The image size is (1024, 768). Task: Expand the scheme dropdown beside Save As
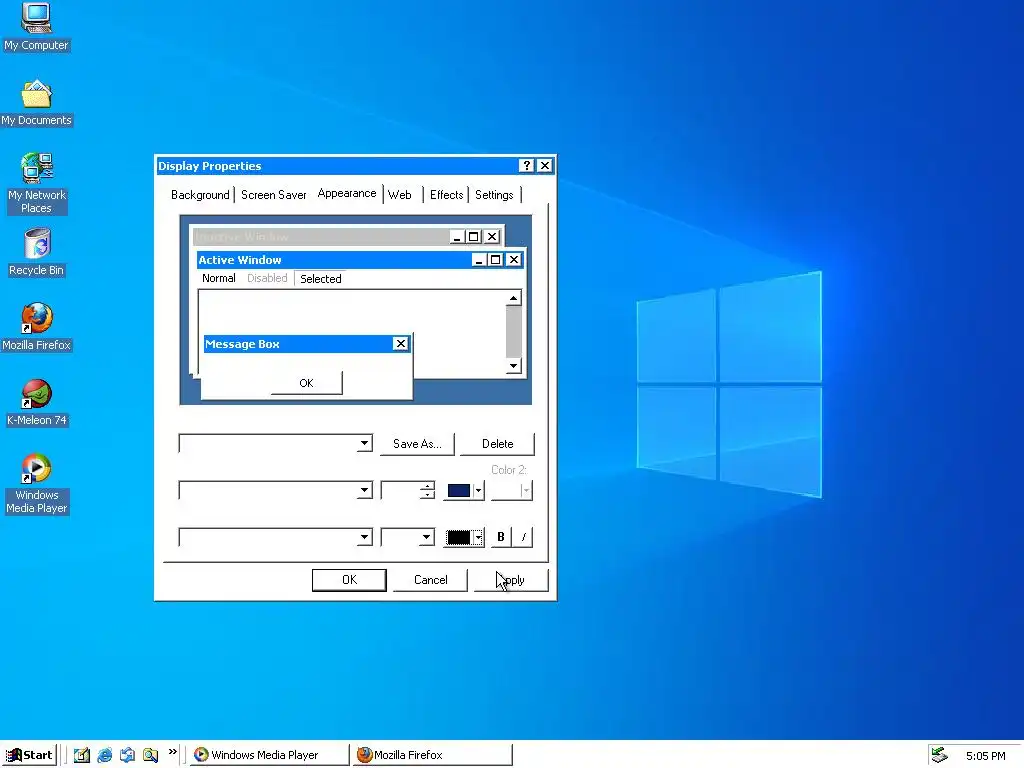(364, 444)
